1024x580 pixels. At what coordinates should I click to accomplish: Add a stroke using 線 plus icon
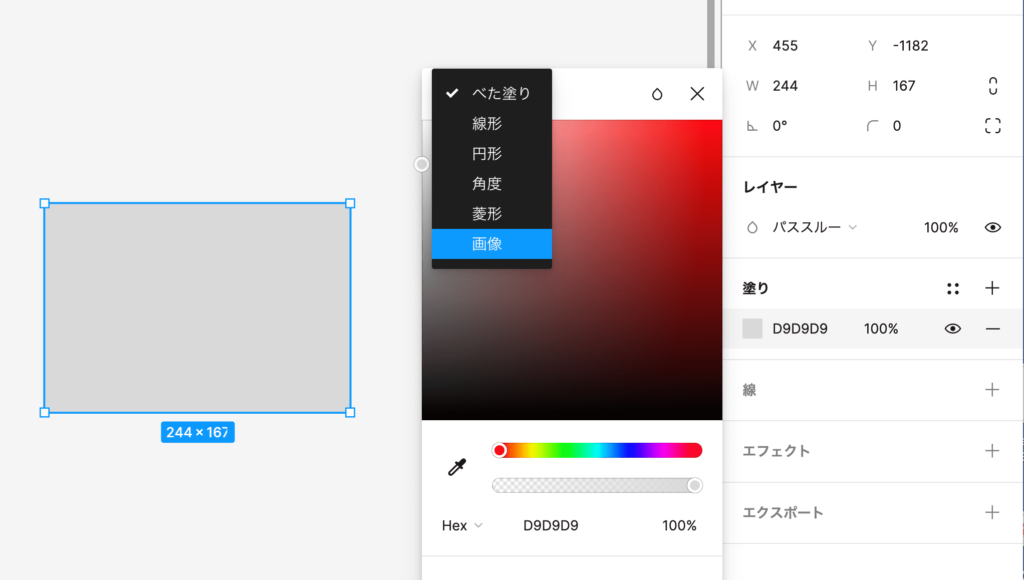[x=992, y=390]
